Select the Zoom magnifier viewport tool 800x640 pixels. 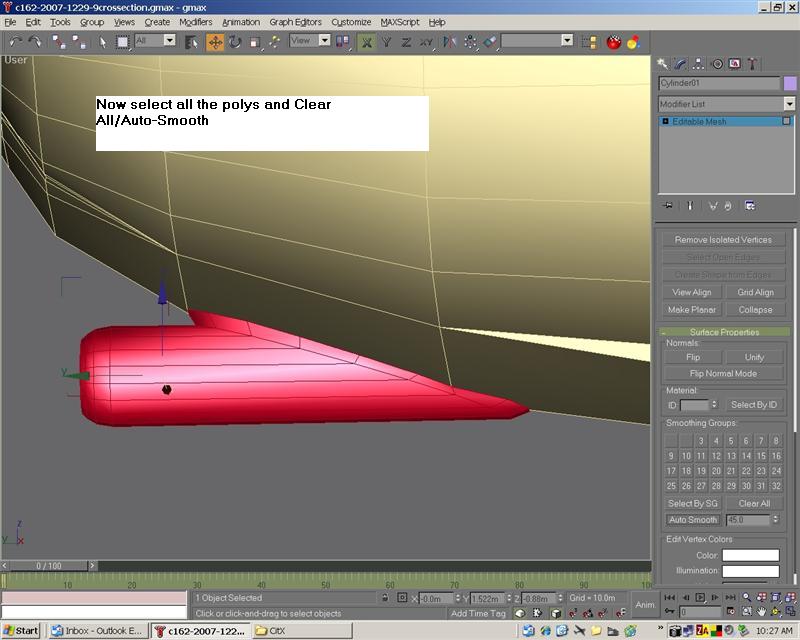746,597
